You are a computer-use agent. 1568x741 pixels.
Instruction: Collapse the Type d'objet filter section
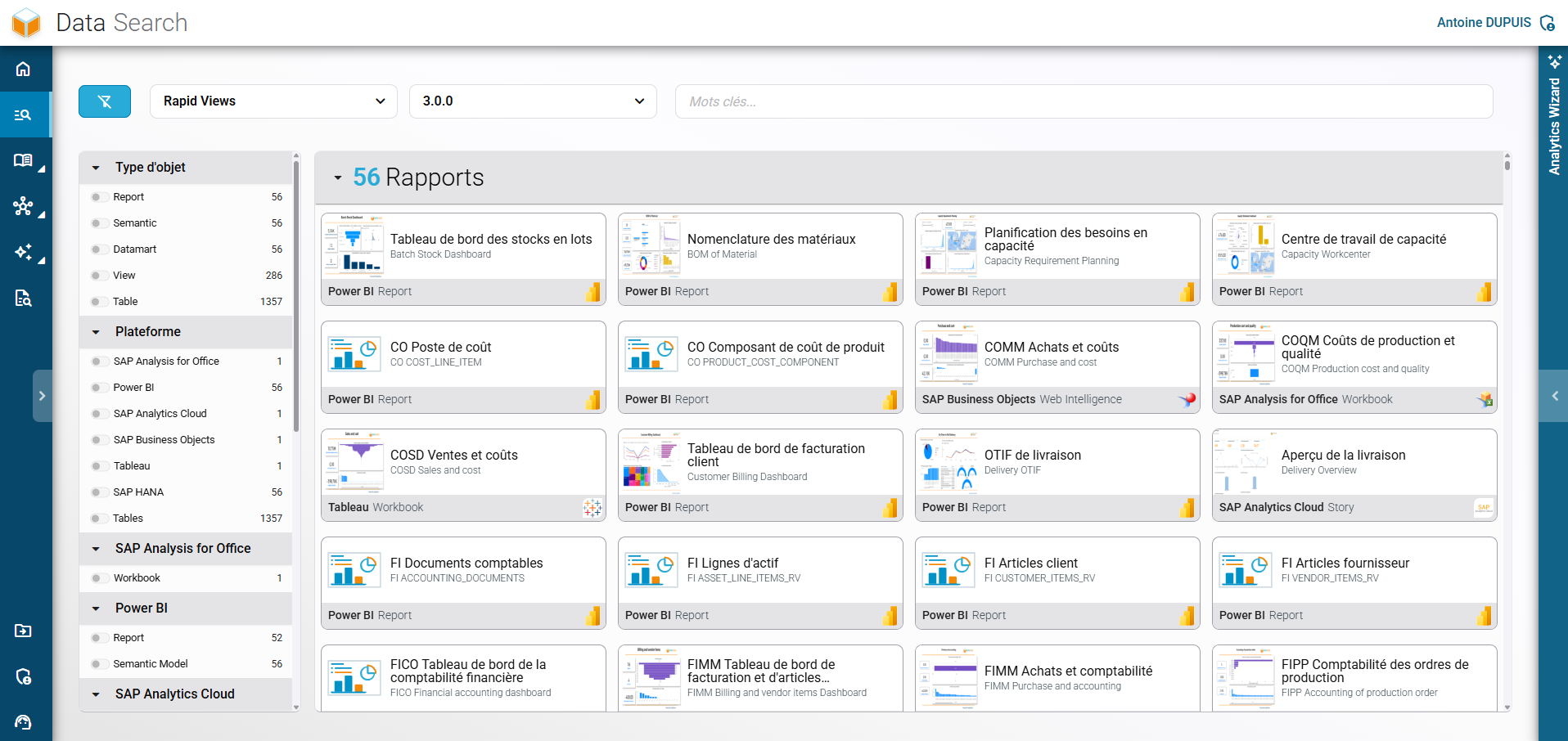[96, 168]
